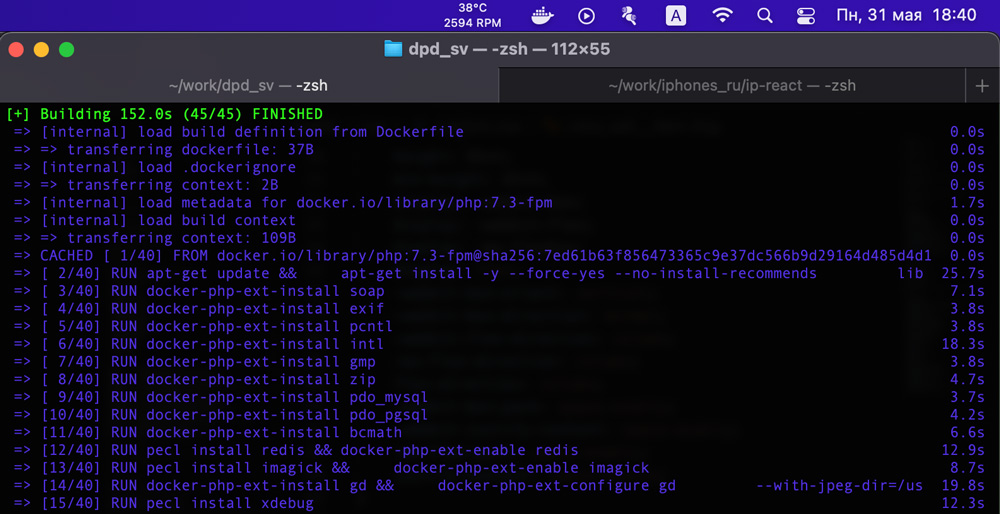Click the play circle menu bar icon
Screen dimensions: 1000x514
[x=586, y=15]
